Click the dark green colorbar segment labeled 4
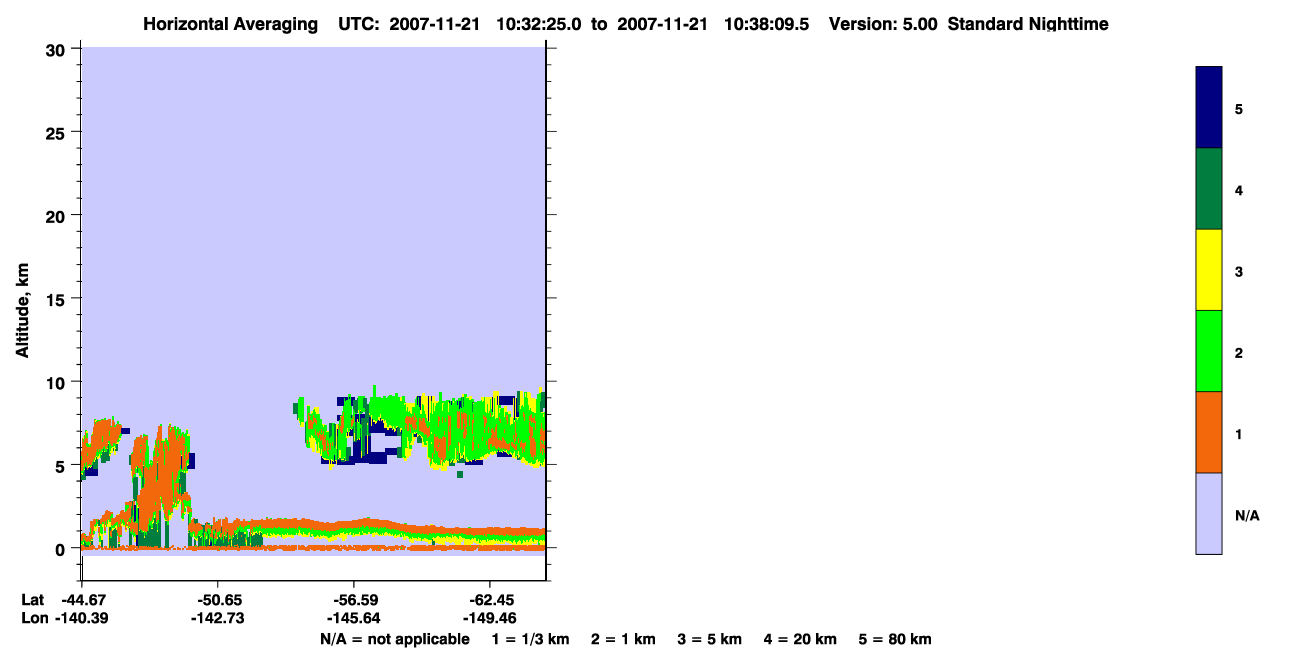Viewport: 1300px width, 667px height. pos(1209,189)
